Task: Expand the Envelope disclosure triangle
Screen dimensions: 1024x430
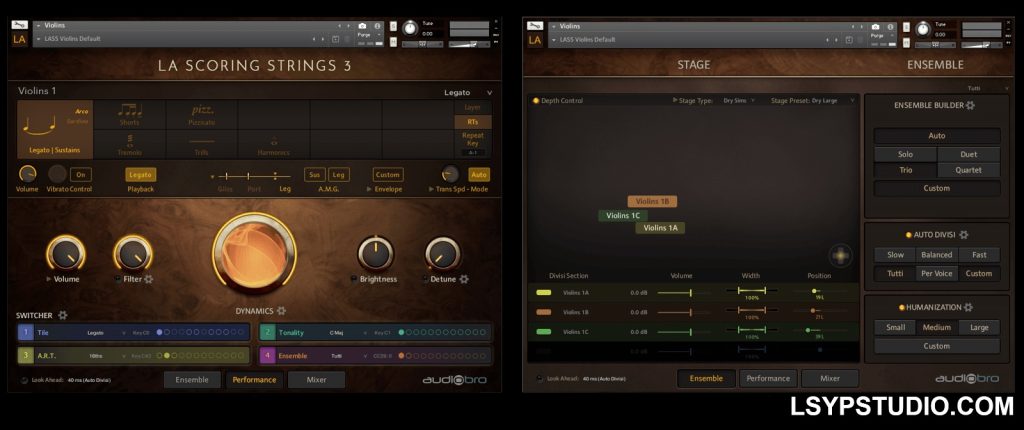Action: click(368, 189)
